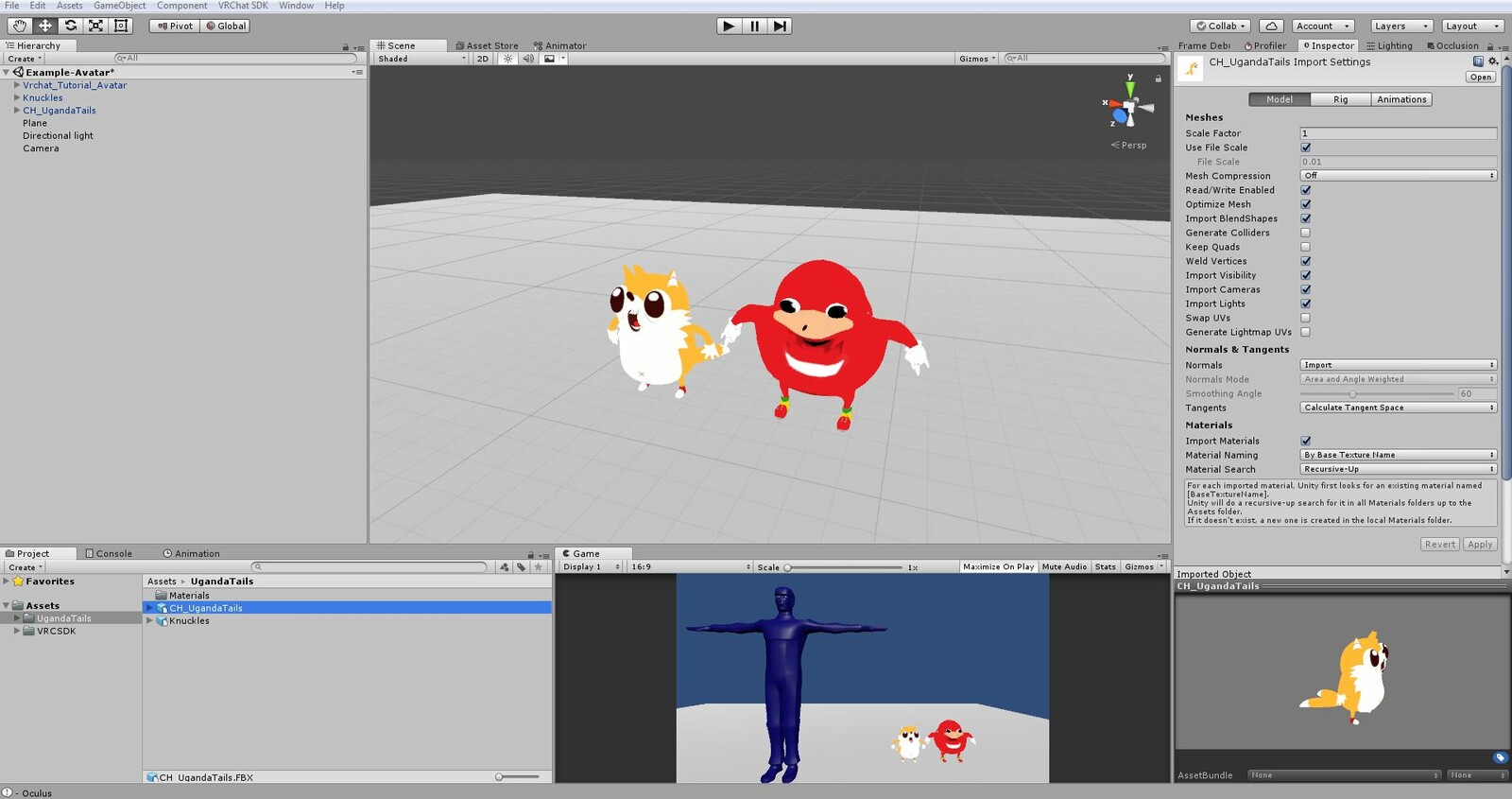Click Mute Audio in Game view

point(1064,567)
